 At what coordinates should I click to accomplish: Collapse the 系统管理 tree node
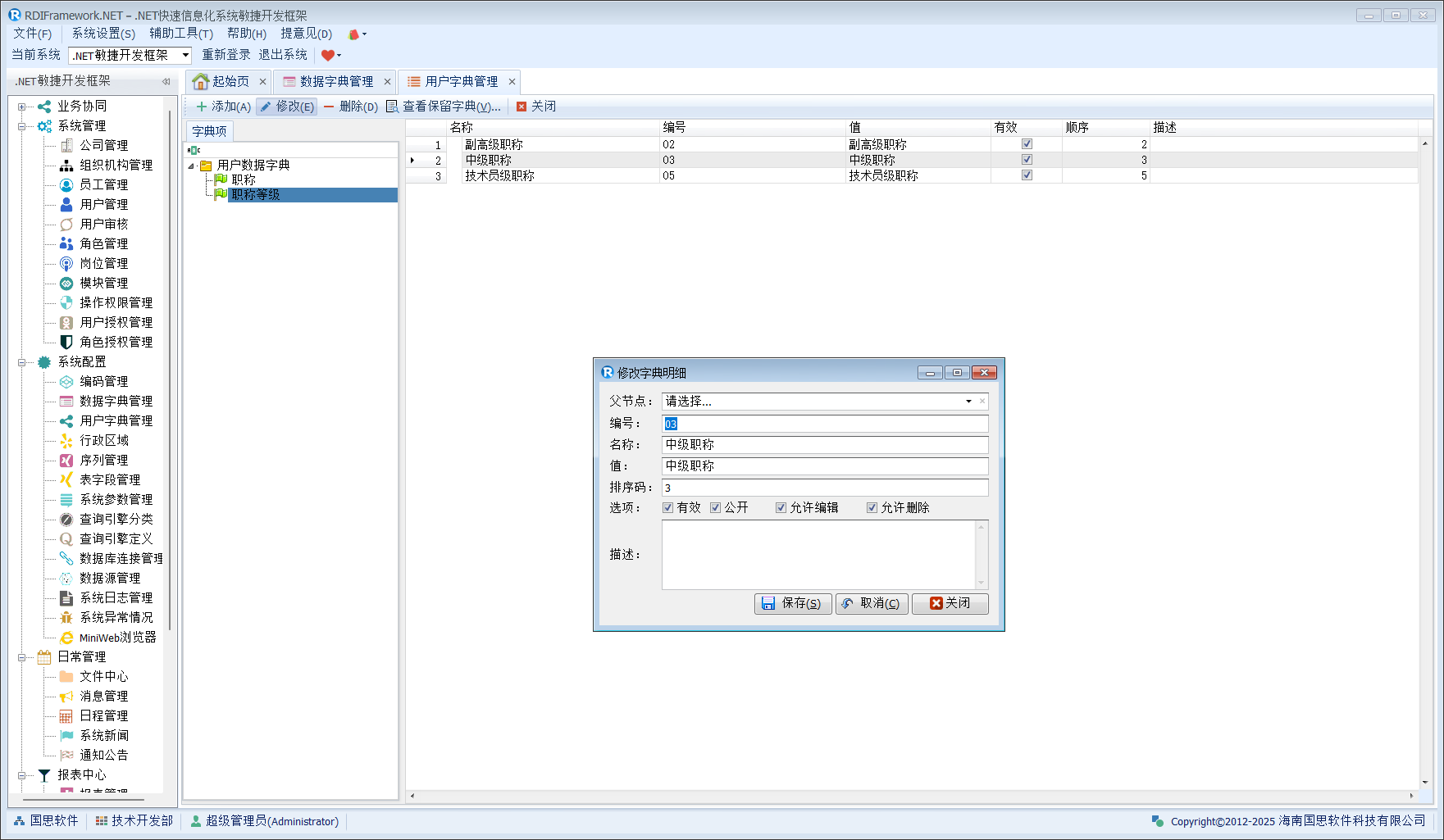(x=22, y=126)
